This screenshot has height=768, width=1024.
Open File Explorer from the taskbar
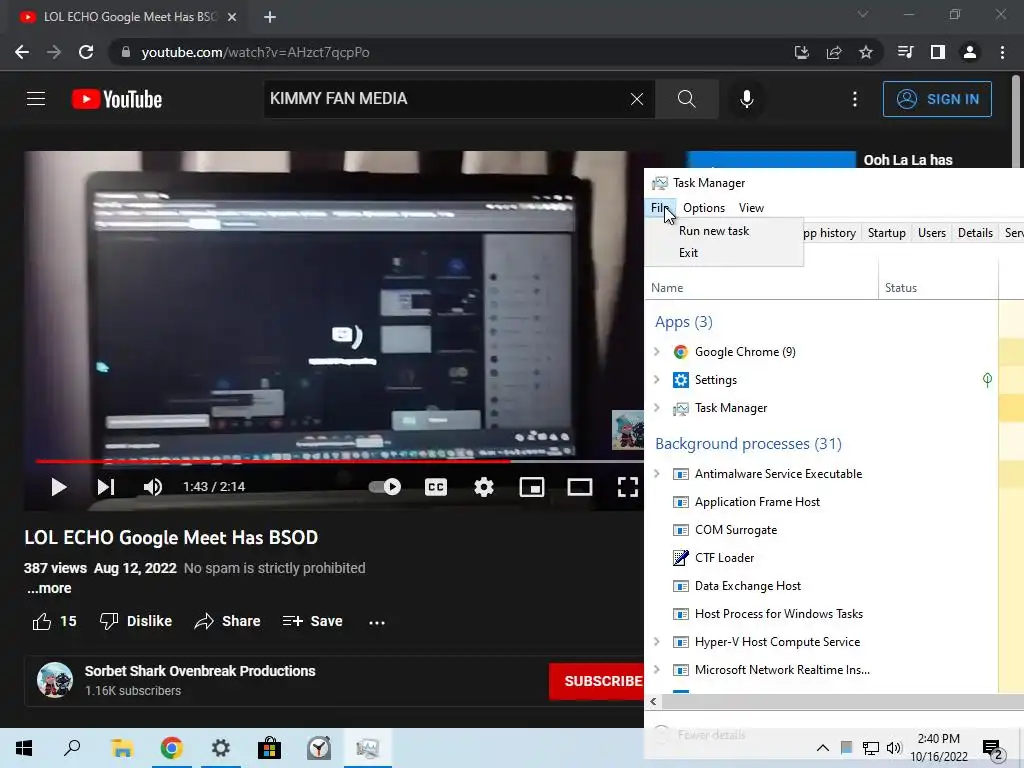[x=121, y=748]
